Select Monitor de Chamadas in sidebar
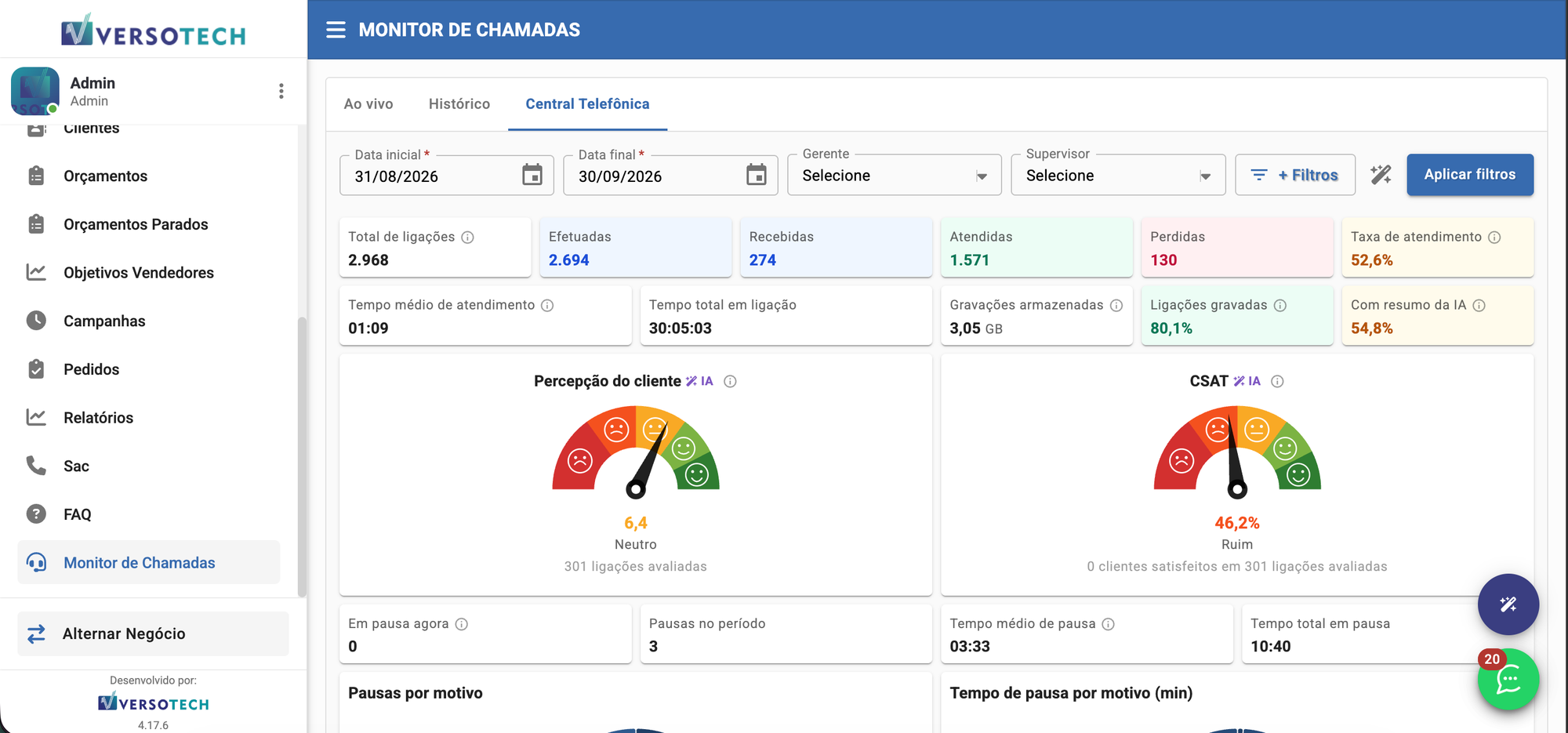Viewport: 1568px width, 733px height. [149, 562]
